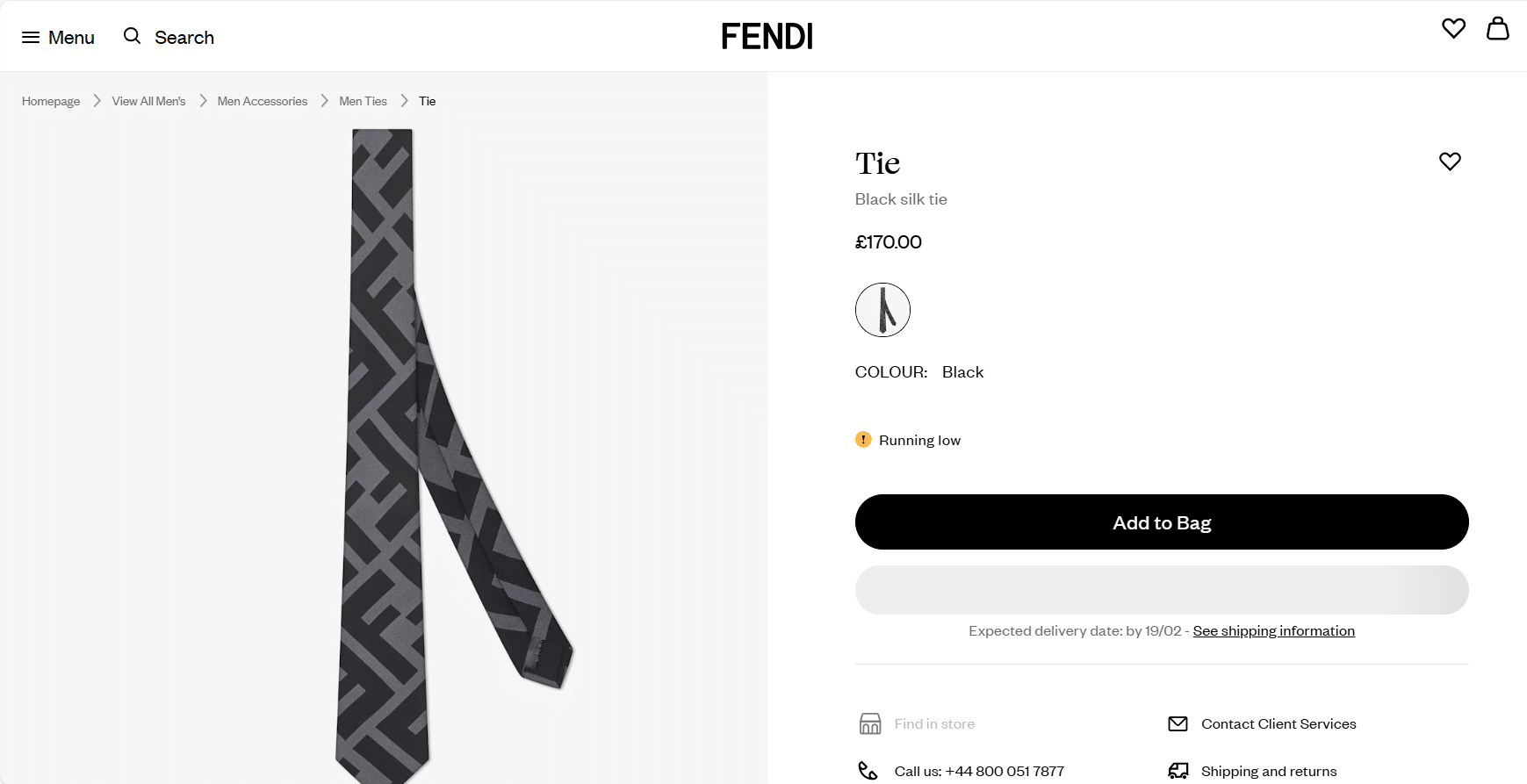This screenshot has width=1527, height=784.
Task: Click the Find in store shop icon
Action: point(869,723)
